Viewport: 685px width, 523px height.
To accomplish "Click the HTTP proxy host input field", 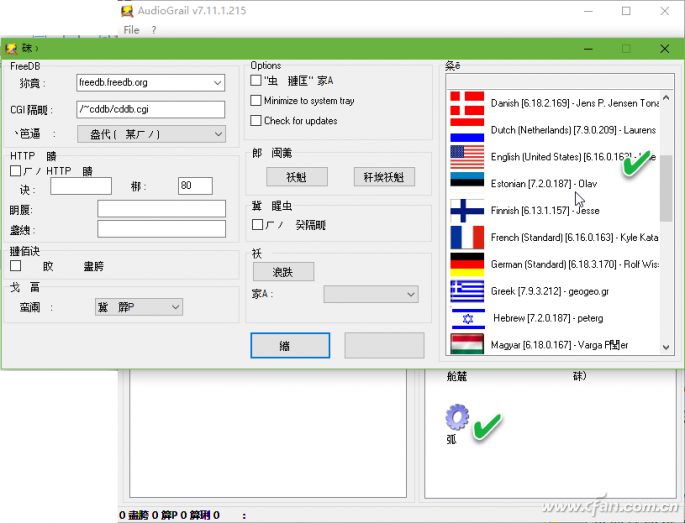I will point(81,186).
